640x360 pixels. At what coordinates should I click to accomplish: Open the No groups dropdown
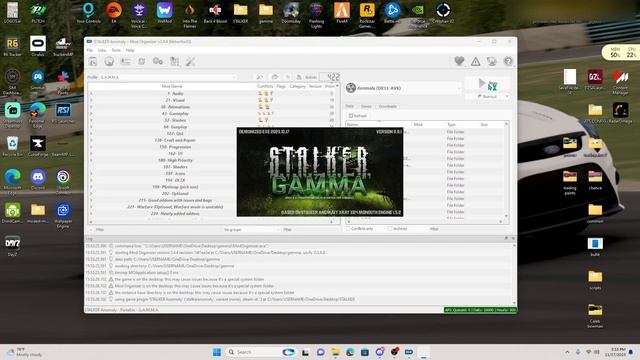click(x=251, y=230)
